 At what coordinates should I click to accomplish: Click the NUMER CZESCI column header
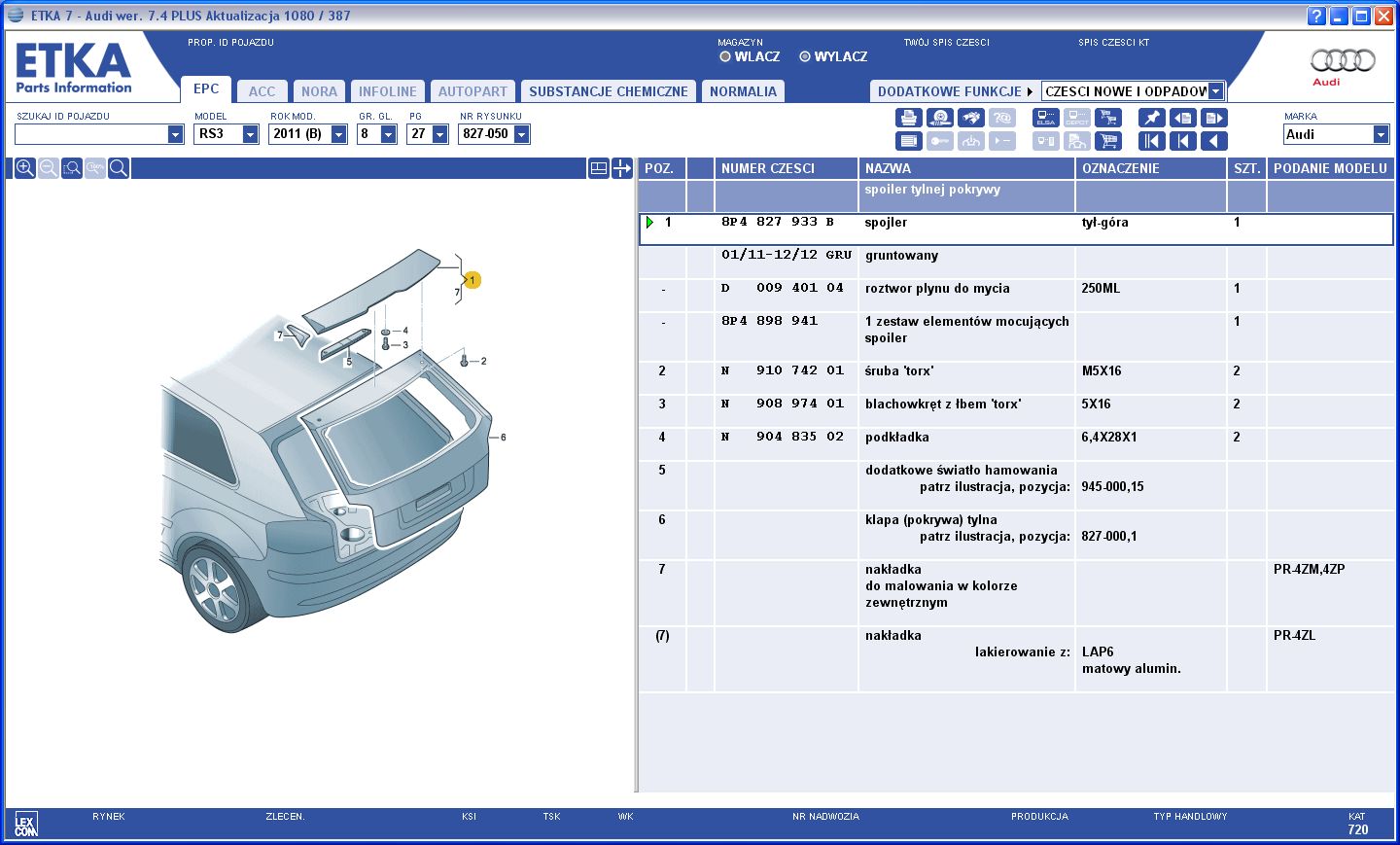pyautogui.click(x=786, y=168)
